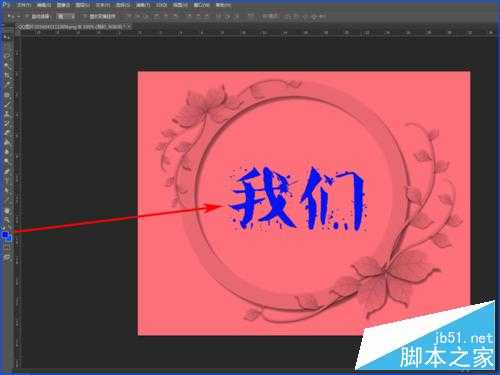The height and width of the screenshot is (375, 500).
Task: Switch to the open document tab
Action: (x=72, y=26)
